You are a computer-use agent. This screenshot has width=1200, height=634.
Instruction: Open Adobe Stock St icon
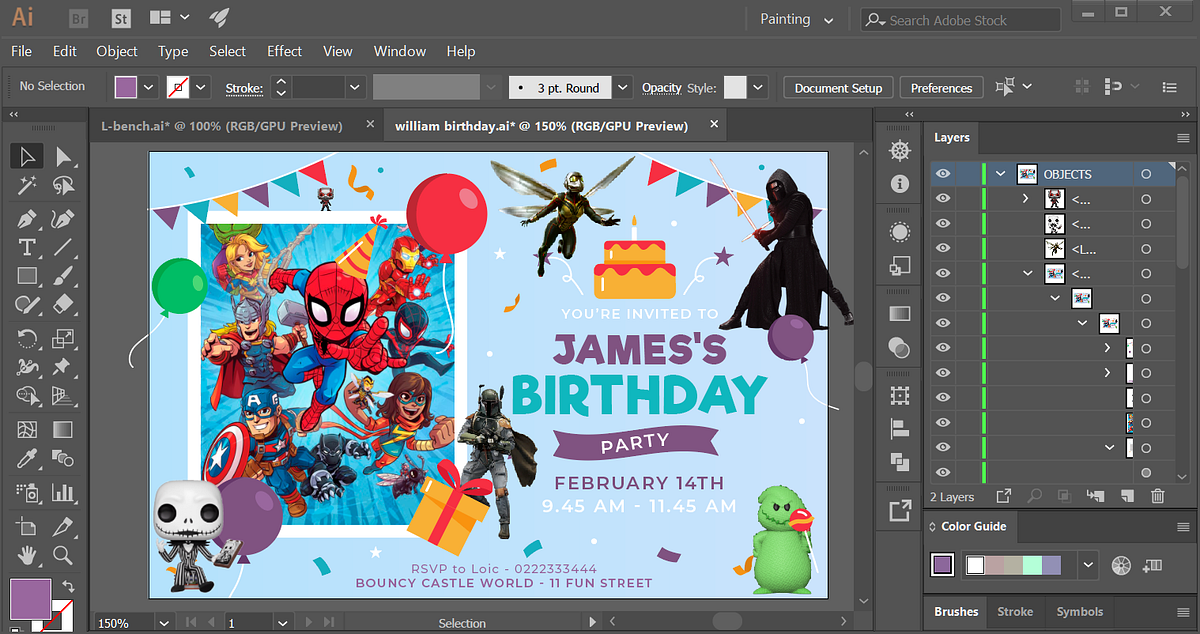tap(121, 18)
